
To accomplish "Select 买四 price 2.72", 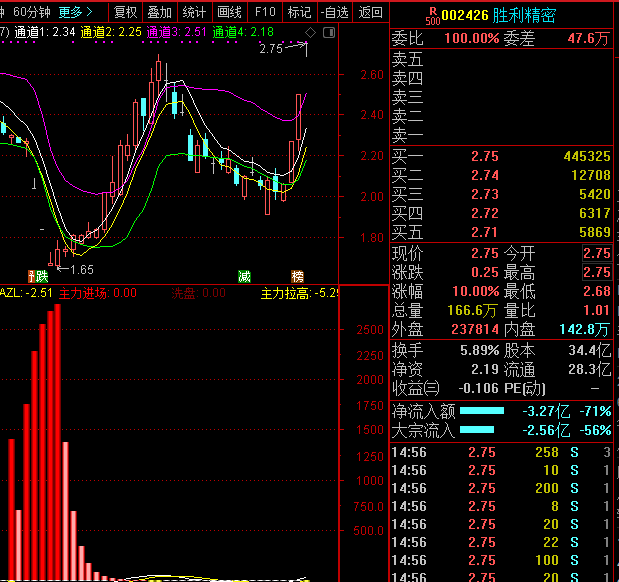I will tap(485, 213).
